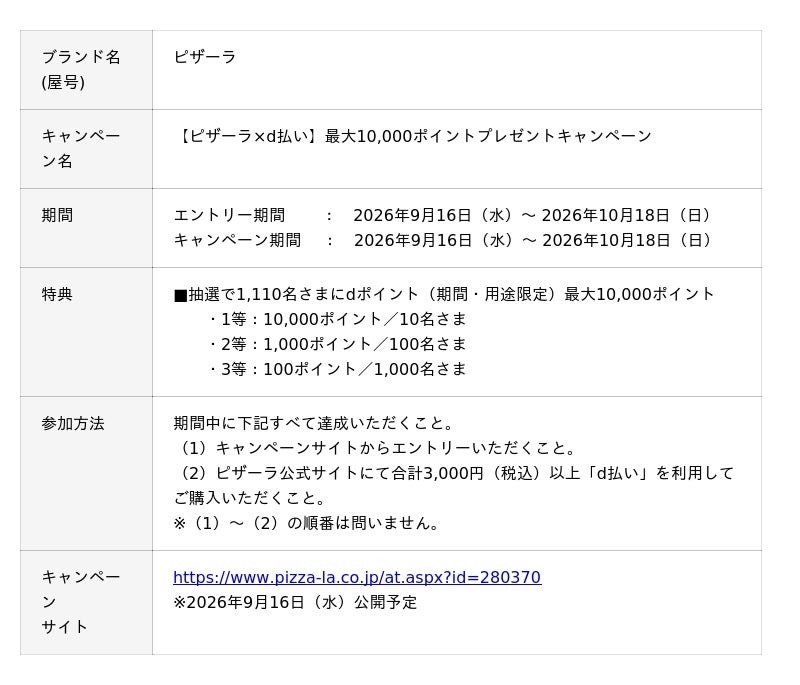This screenshot has height=685, width=800.
Task: Click the キャンペーンサイト row label
Action: click(81, 602)
